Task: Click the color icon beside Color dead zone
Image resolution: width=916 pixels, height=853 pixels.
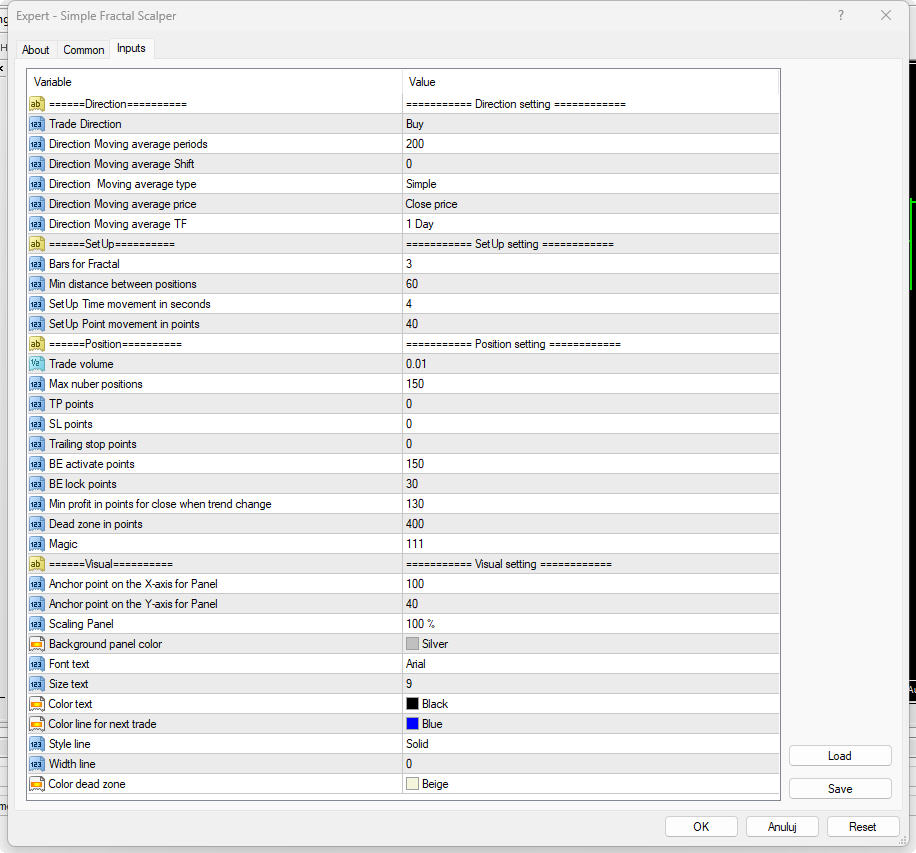Action: click(37, 784)
